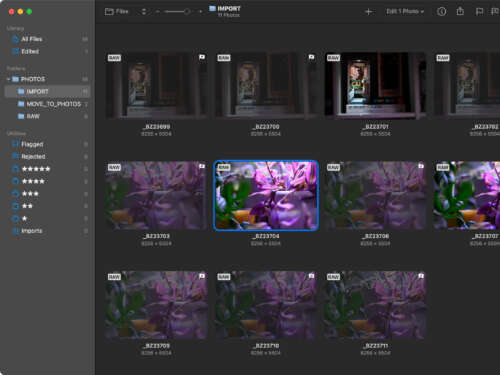Select flower thumbnail _BZ23711
Image resolution: width=500 pixels, height=375 pixels.
[x=375, y=305]
